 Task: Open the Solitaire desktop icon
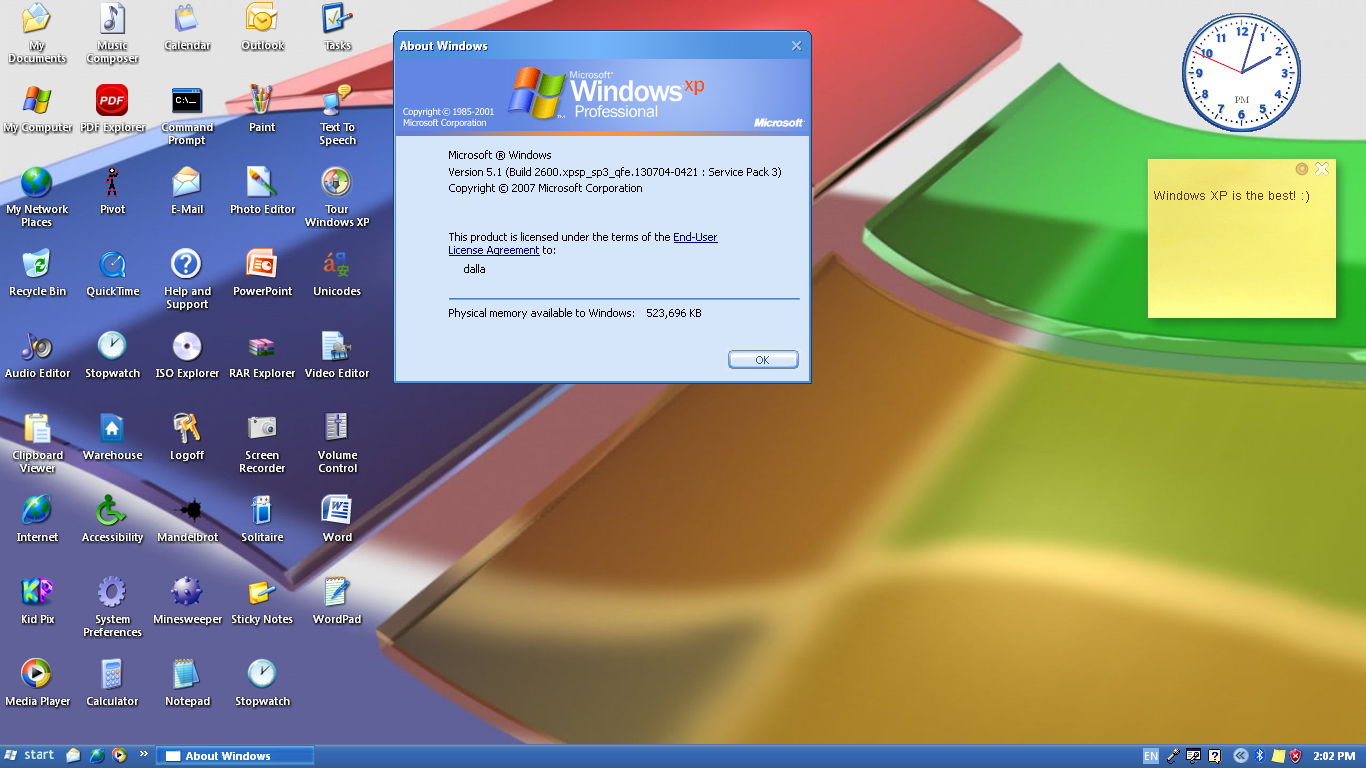tap(262, 519)
